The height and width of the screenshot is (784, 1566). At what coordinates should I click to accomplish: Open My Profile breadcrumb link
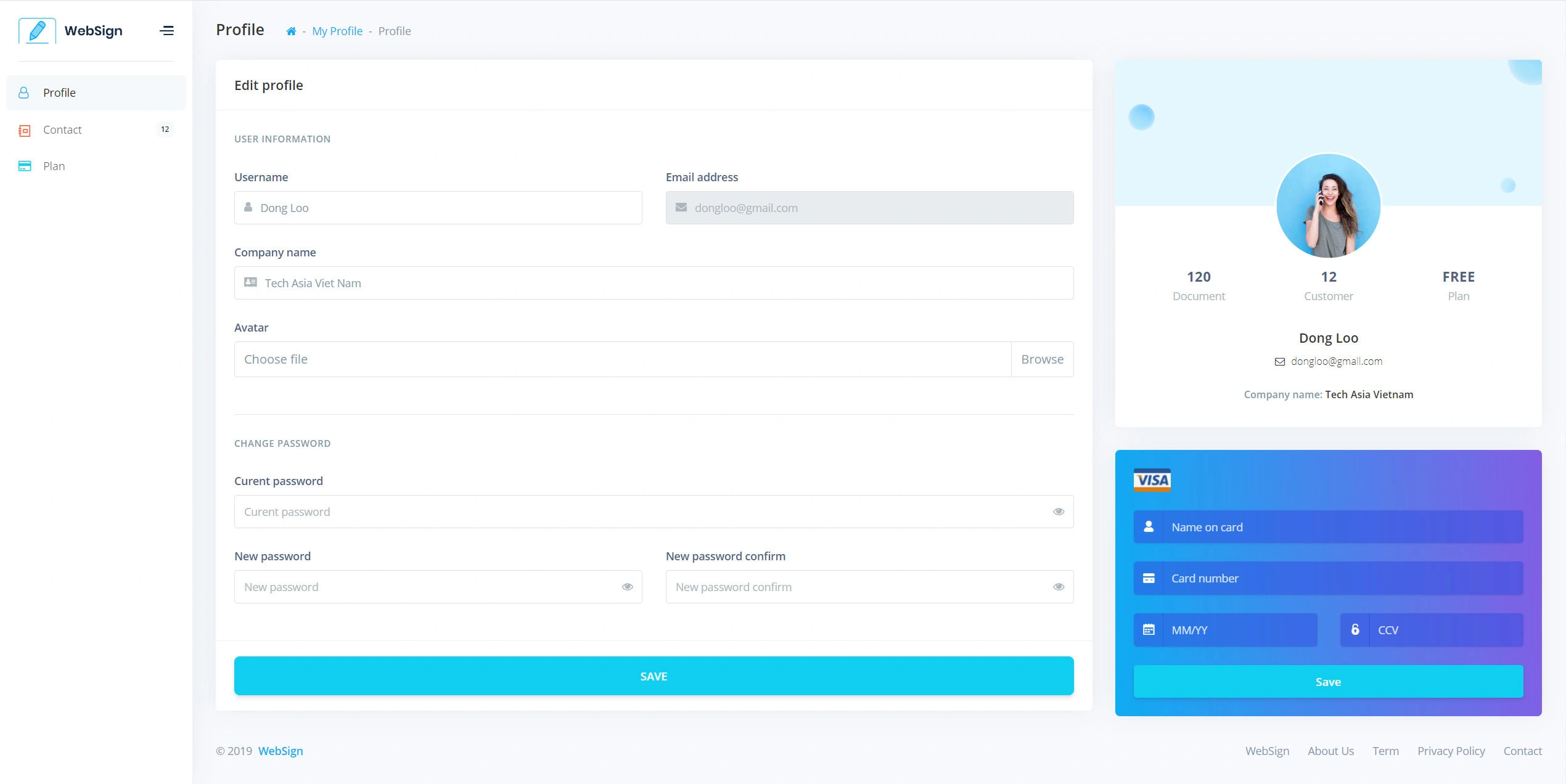pyautogui.click(x=337, y=31)
